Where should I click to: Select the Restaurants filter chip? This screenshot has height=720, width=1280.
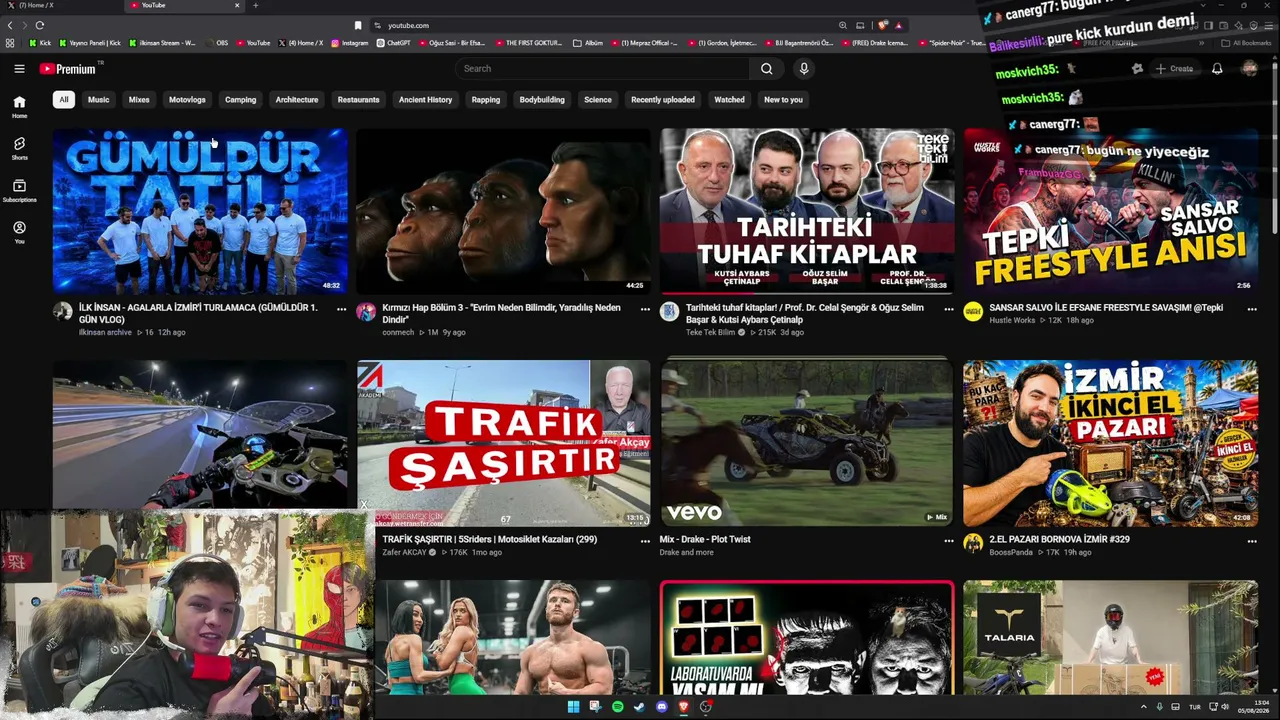358,100
